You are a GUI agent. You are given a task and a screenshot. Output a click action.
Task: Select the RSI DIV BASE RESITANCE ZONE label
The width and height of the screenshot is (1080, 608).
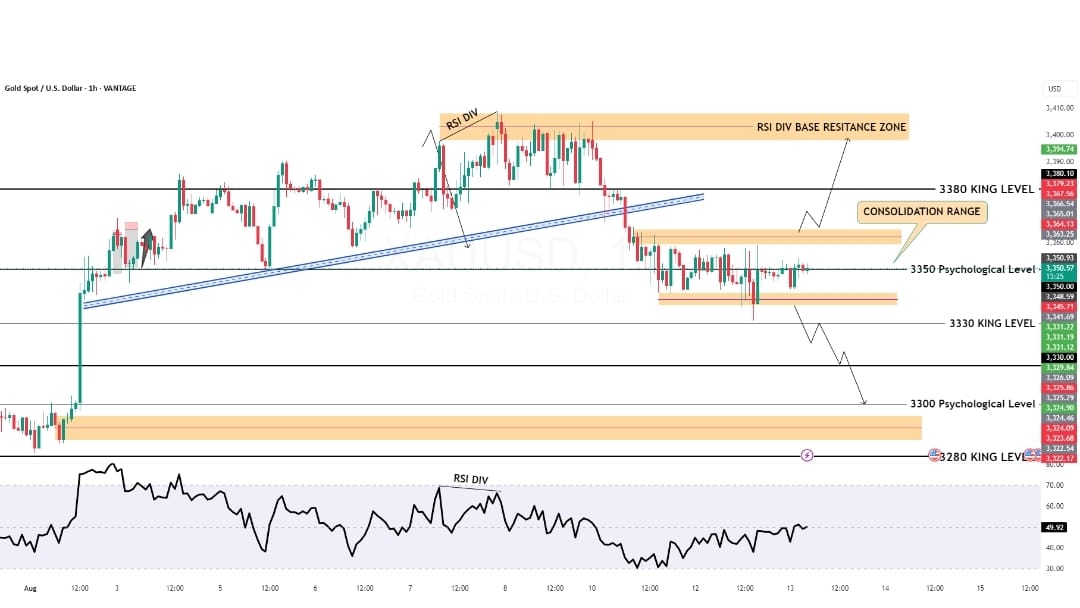click(x=831, y=127)
